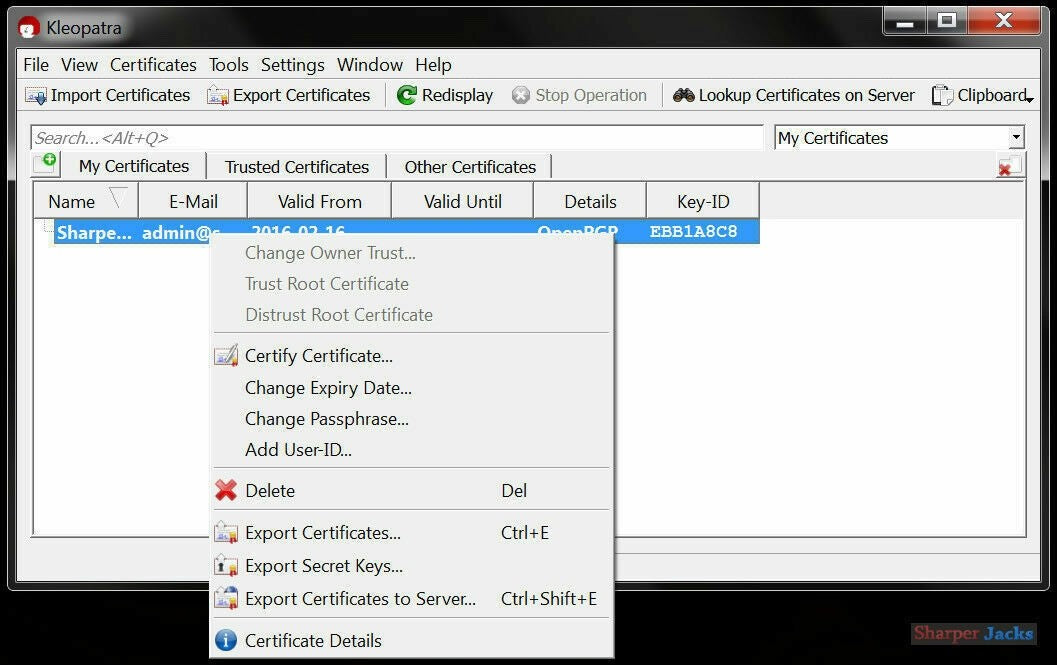
Task: Open the Clipboard toolbar icon
Action: tap(941, 95)
